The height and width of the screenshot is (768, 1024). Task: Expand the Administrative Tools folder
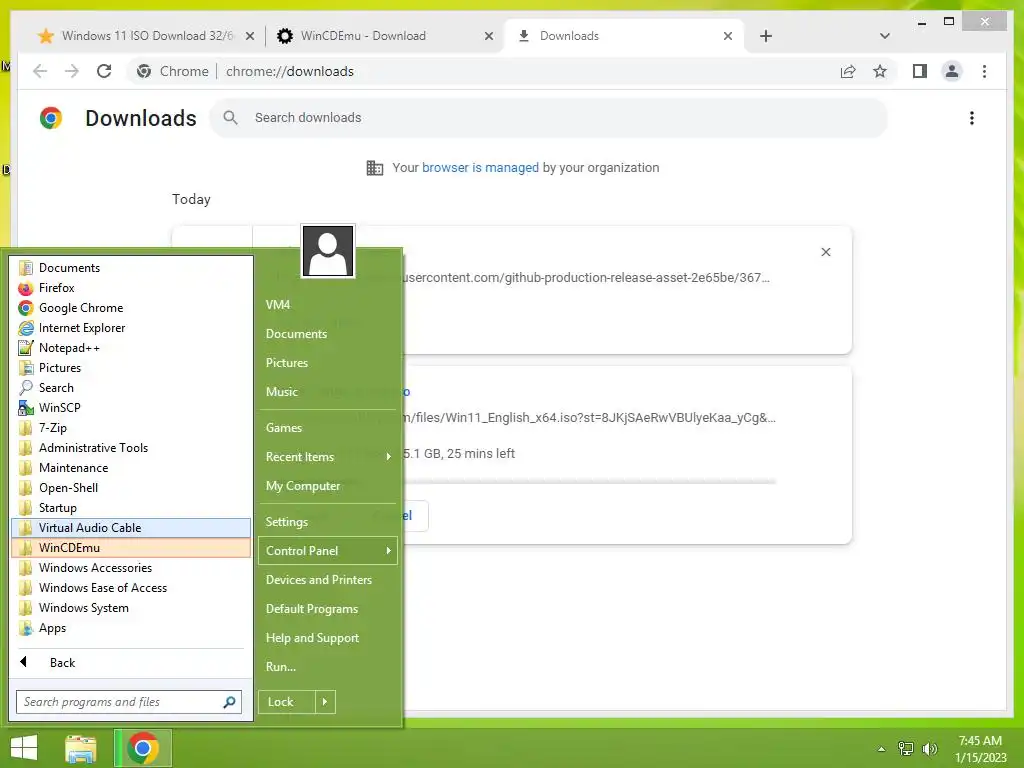pyautogui.click(x=131, y=447)
